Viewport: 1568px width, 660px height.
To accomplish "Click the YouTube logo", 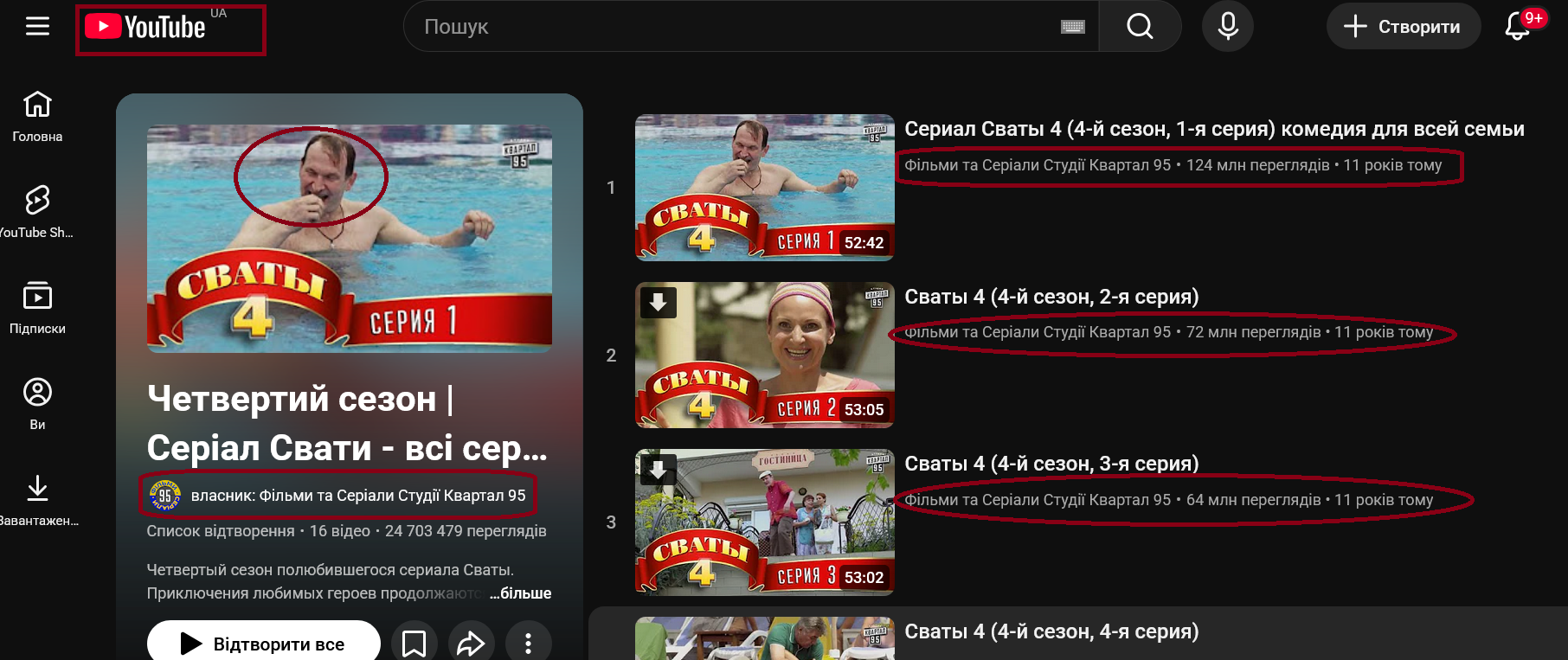I will tap(145, 27).
